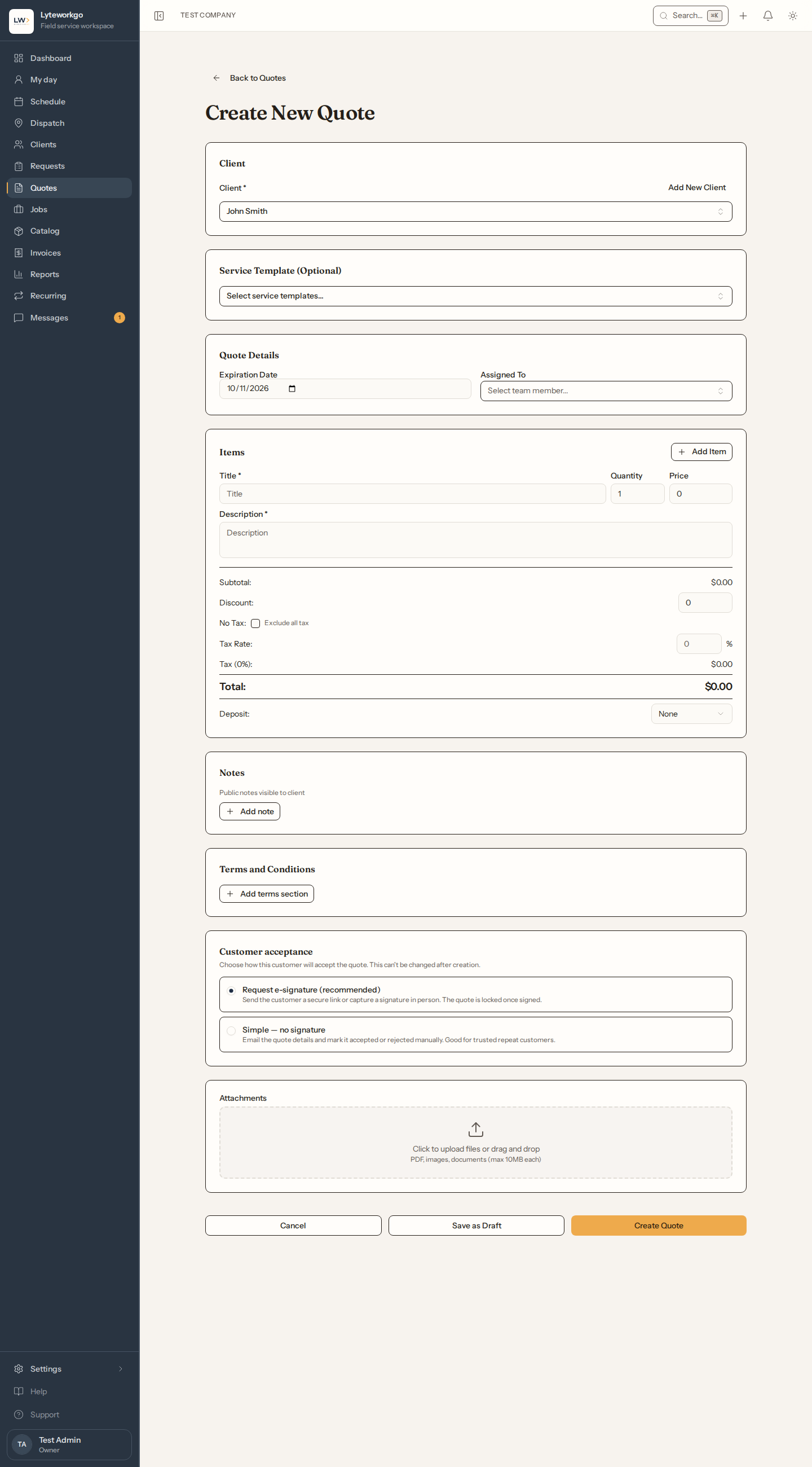Open the calendar picker for Expiration Date
812x1467 pixels.
click(x=292, y=388)
